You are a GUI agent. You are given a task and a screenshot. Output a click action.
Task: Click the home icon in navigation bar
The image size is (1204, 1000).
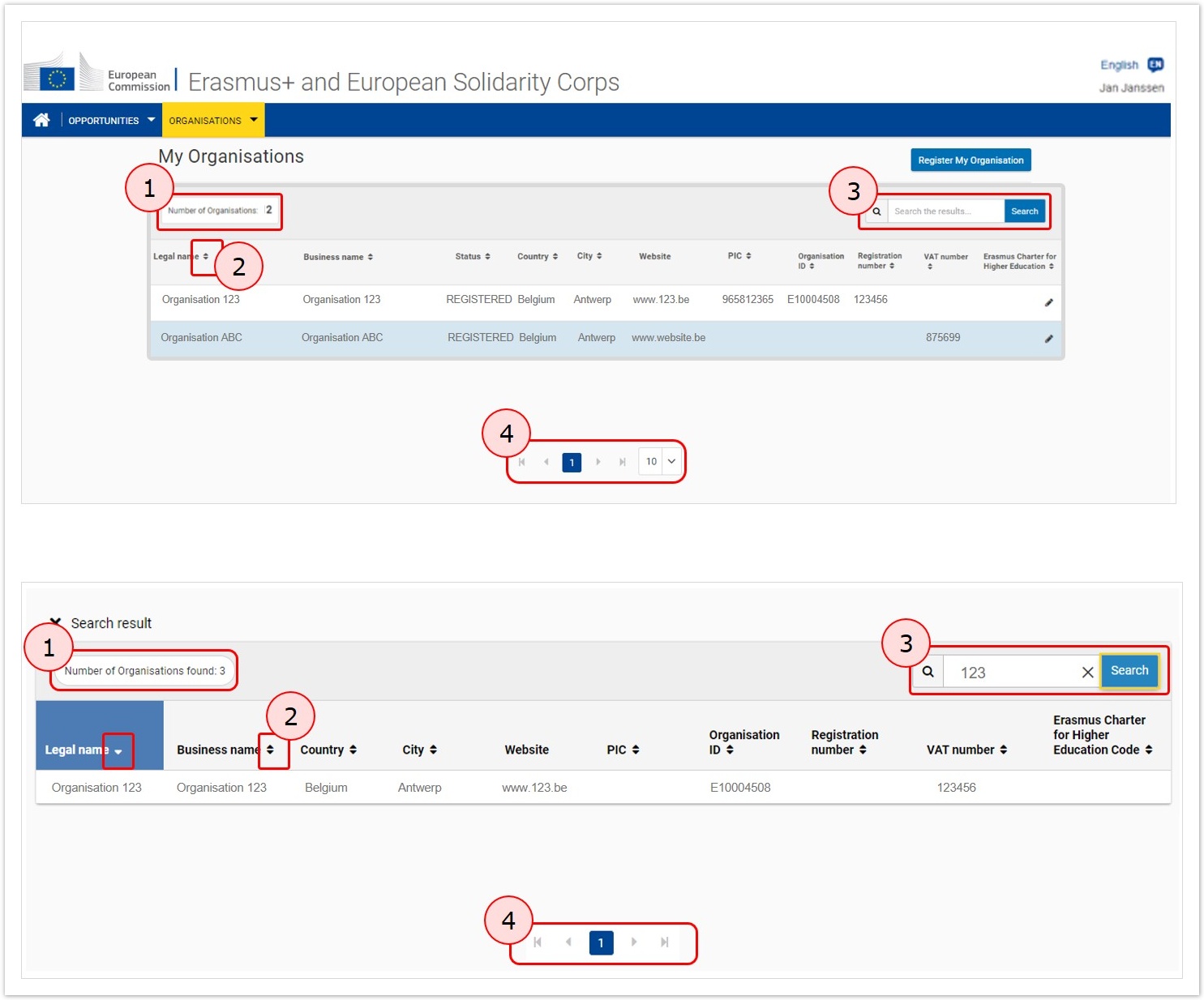pyautogui.click(x=41, y=120)
